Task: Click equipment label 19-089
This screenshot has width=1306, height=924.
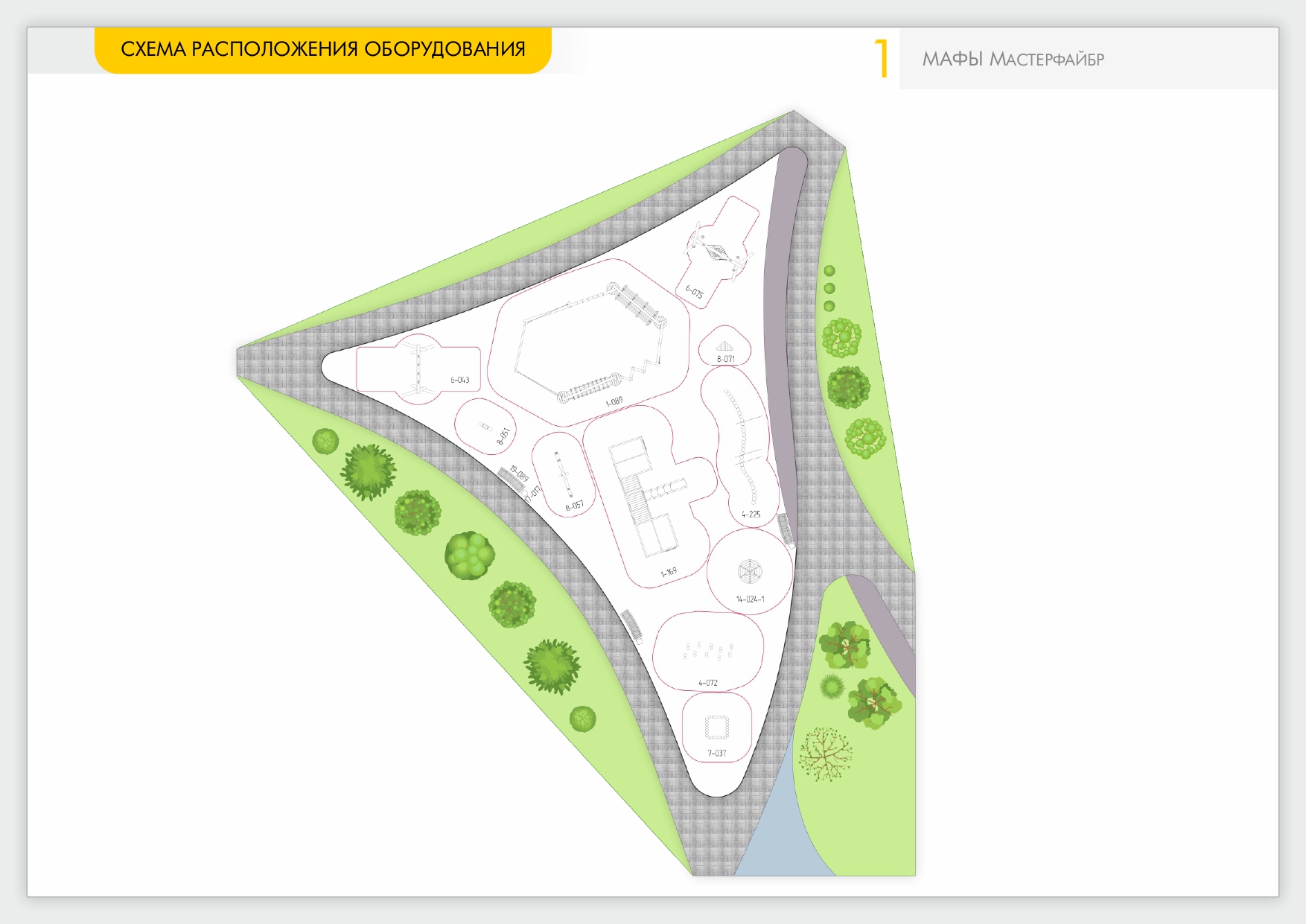Action: (519, 474)
